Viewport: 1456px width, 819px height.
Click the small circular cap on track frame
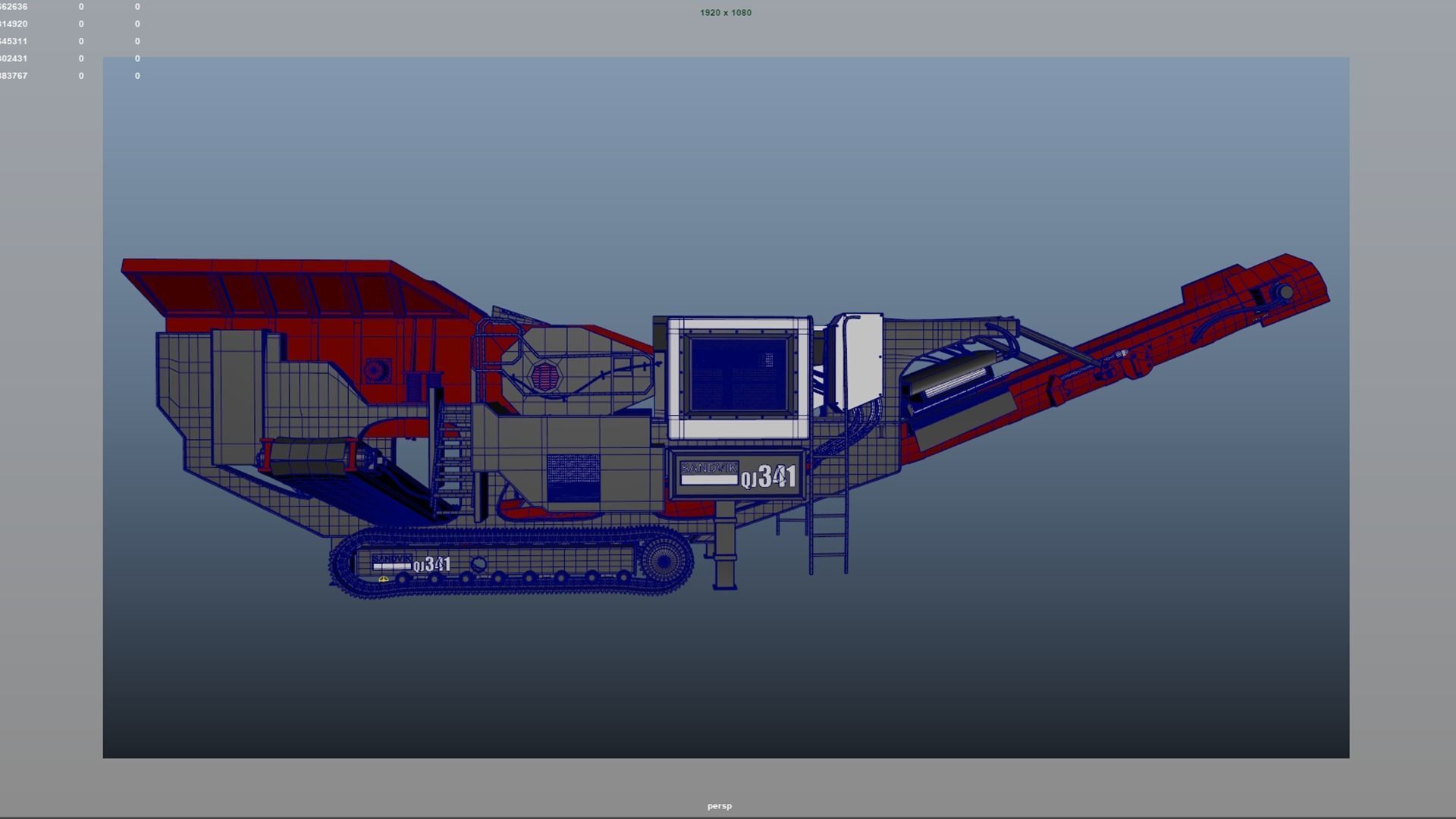coord(479,564)
